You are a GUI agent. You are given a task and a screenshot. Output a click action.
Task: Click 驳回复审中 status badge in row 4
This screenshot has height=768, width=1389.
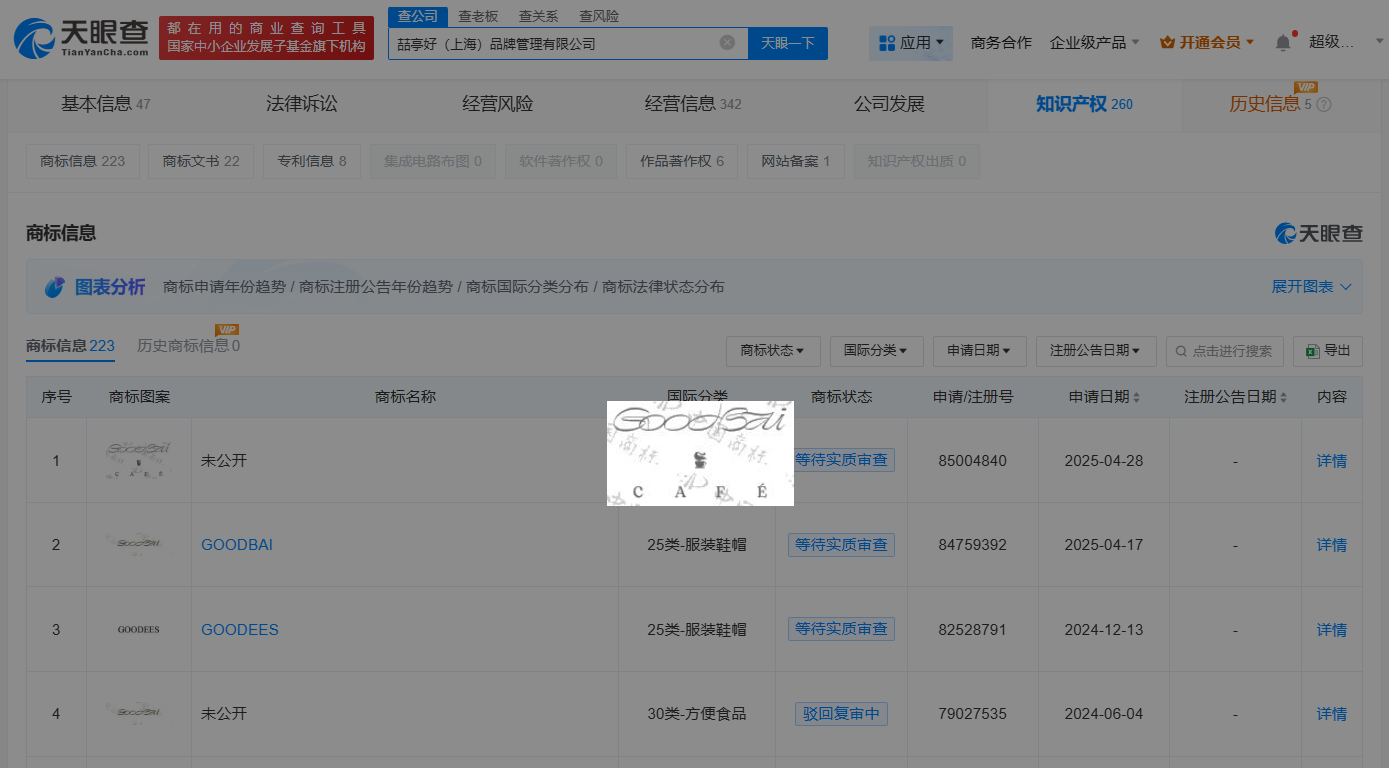(841, 714)
